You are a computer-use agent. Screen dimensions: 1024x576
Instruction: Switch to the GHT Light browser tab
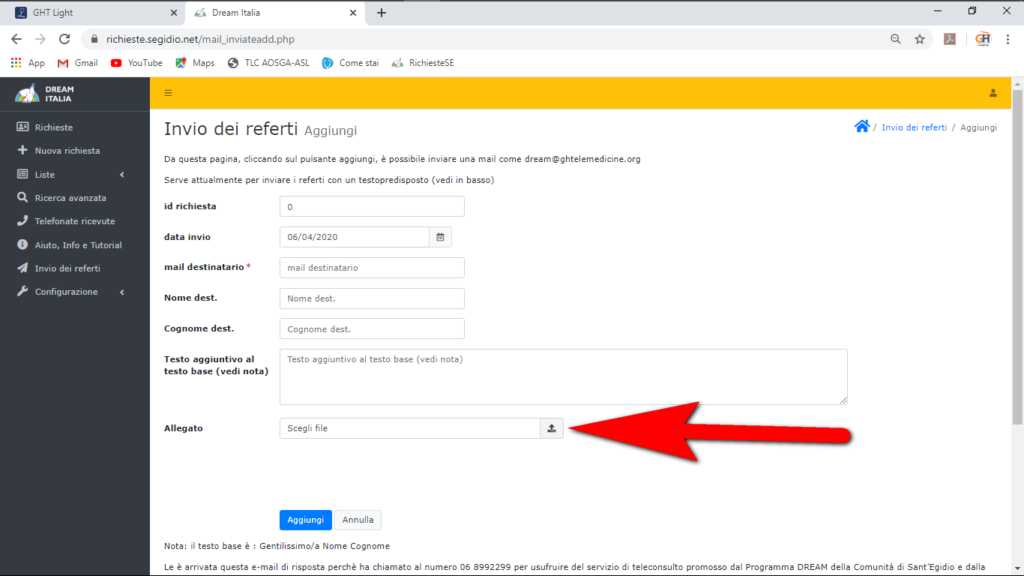point(90,13)
